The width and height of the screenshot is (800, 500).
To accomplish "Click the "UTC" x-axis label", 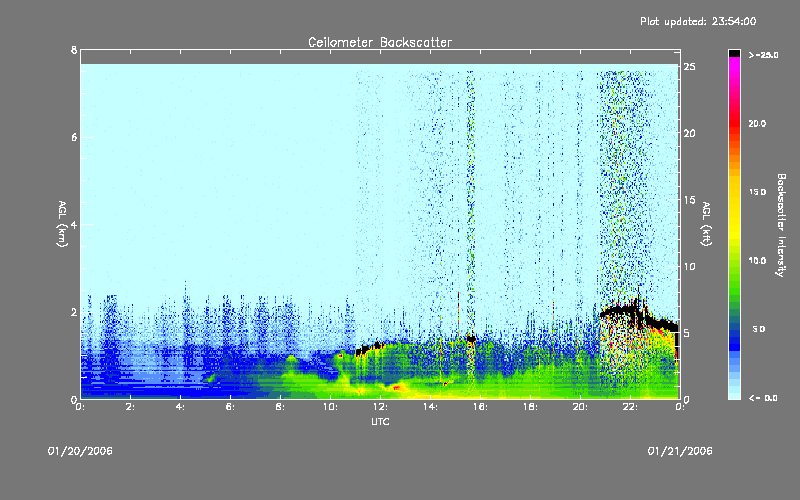I will (x=380, y=421).
